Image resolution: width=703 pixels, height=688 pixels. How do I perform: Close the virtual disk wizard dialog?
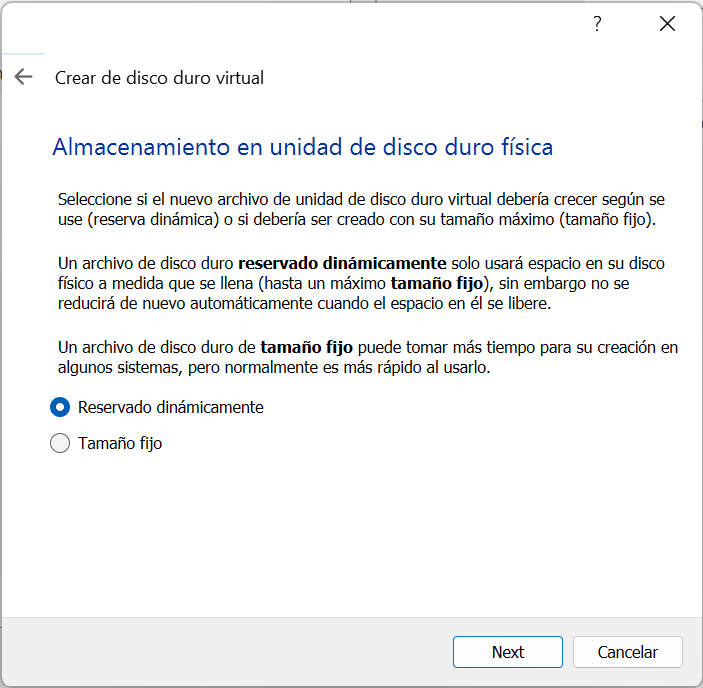click(667, 23)
